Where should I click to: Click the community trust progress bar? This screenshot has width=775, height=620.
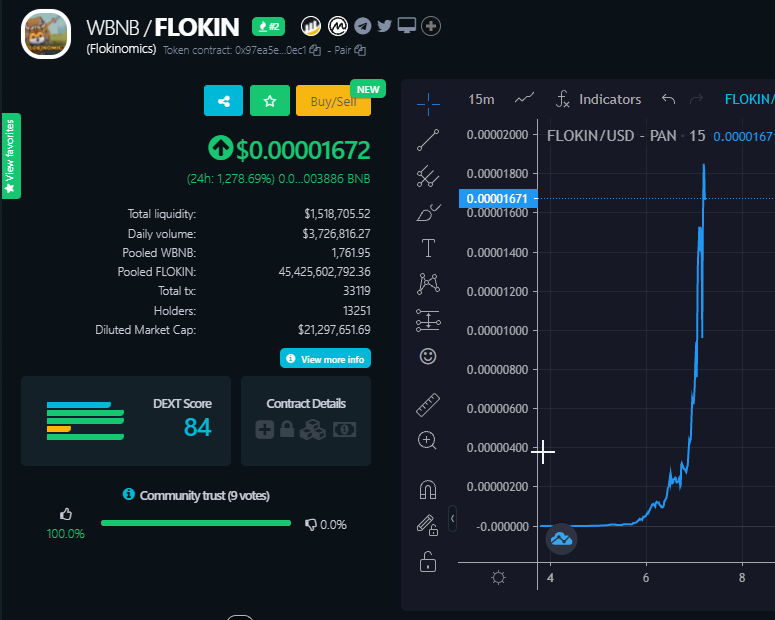point(196,523)
